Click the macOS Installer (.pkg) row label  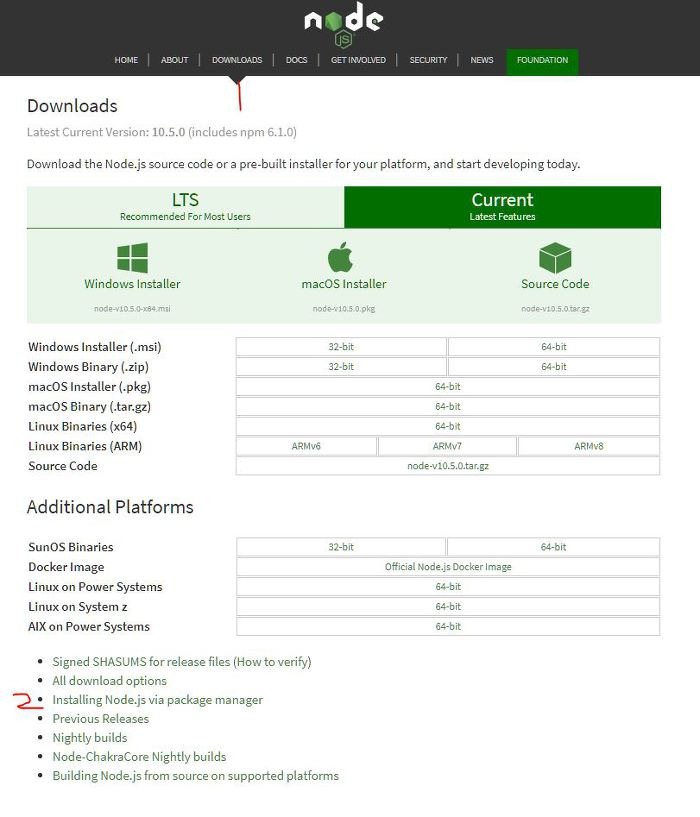click(90, 387)
